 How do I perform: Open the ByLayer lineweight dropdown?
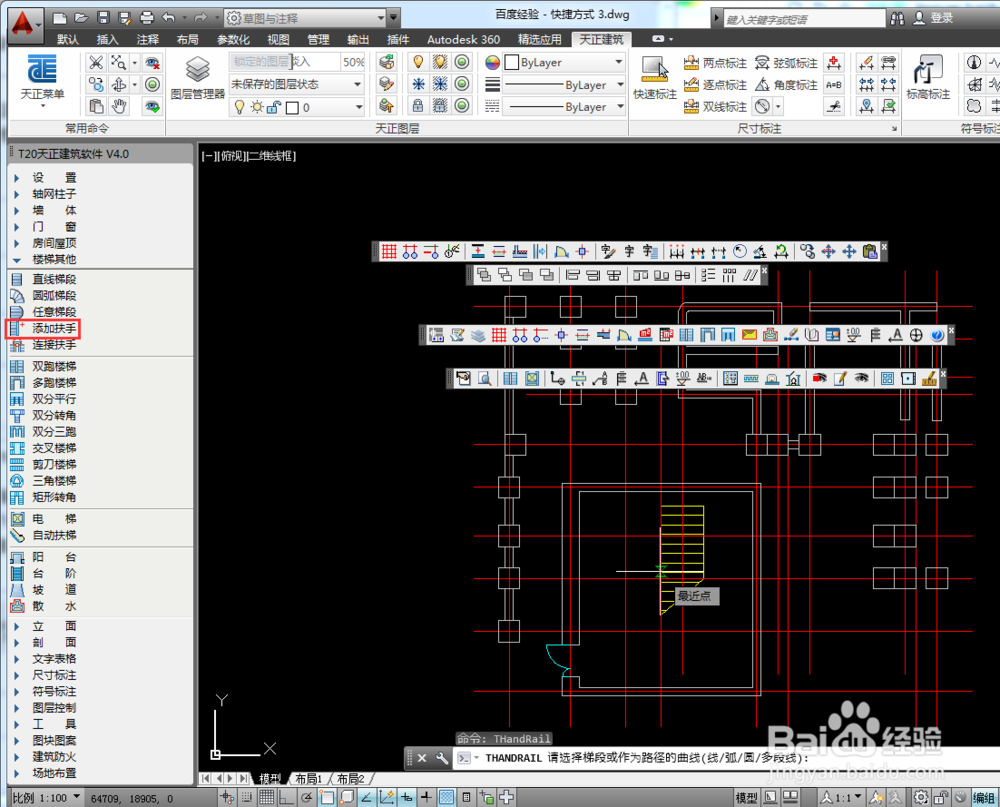[564, 84]
